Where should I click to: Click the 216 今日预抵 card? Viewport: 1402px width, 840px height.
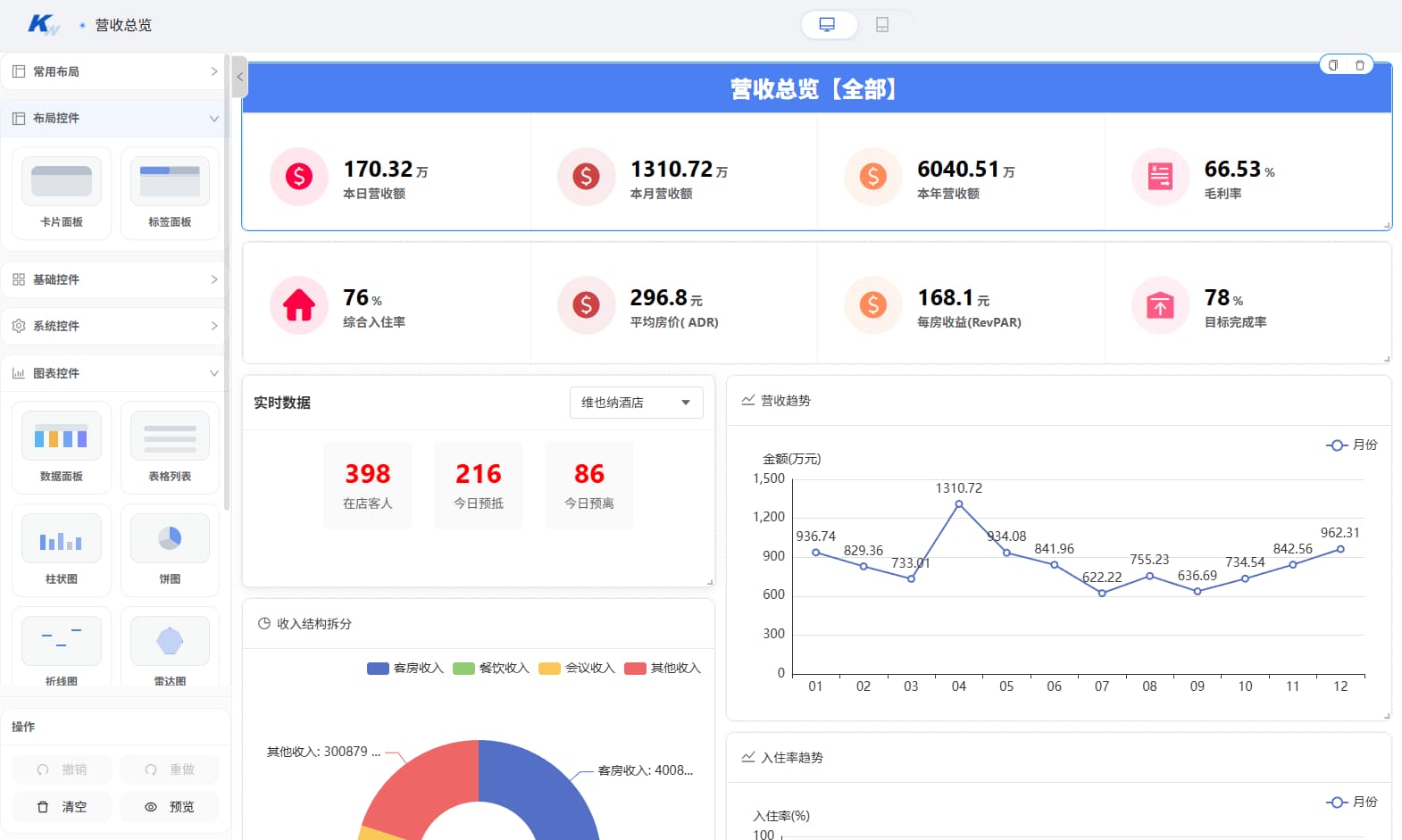click(x=479, y=486)
